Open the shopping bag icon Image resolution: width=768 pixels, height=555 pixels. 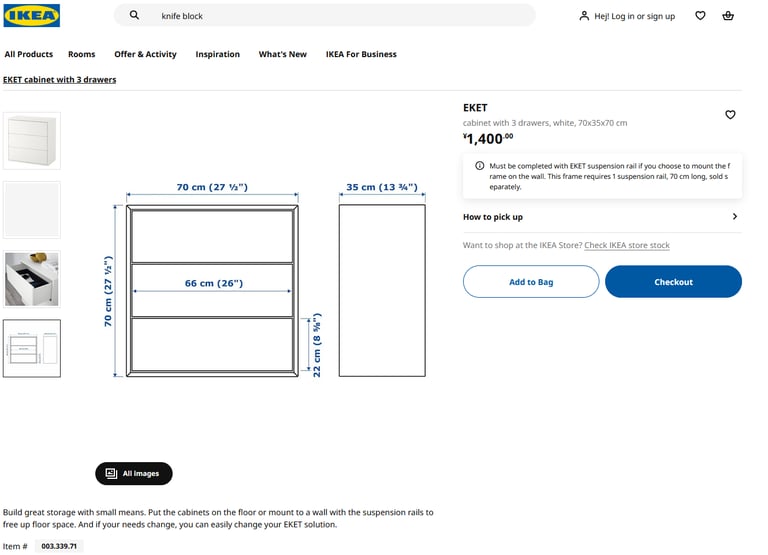point(728,16)
